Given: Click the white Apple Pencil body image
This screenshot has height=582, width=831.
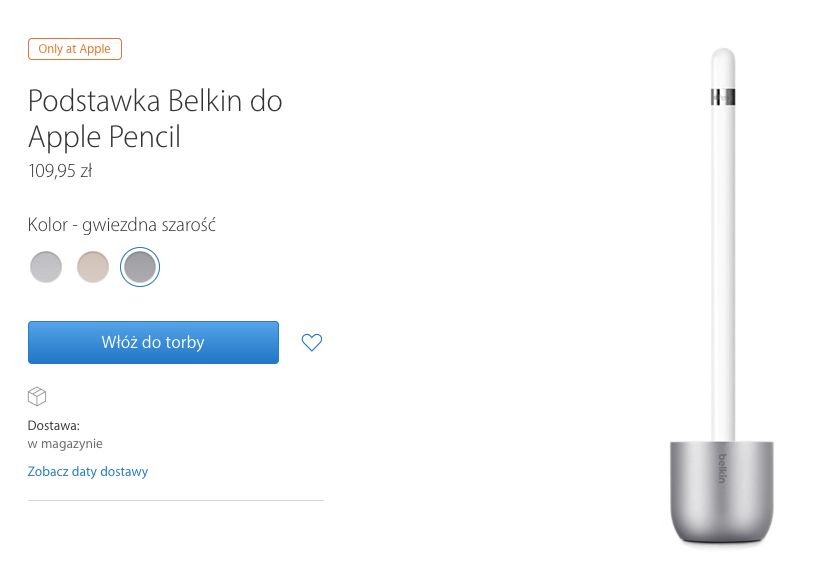Looking at the screenshot, I should pos(724,270).
